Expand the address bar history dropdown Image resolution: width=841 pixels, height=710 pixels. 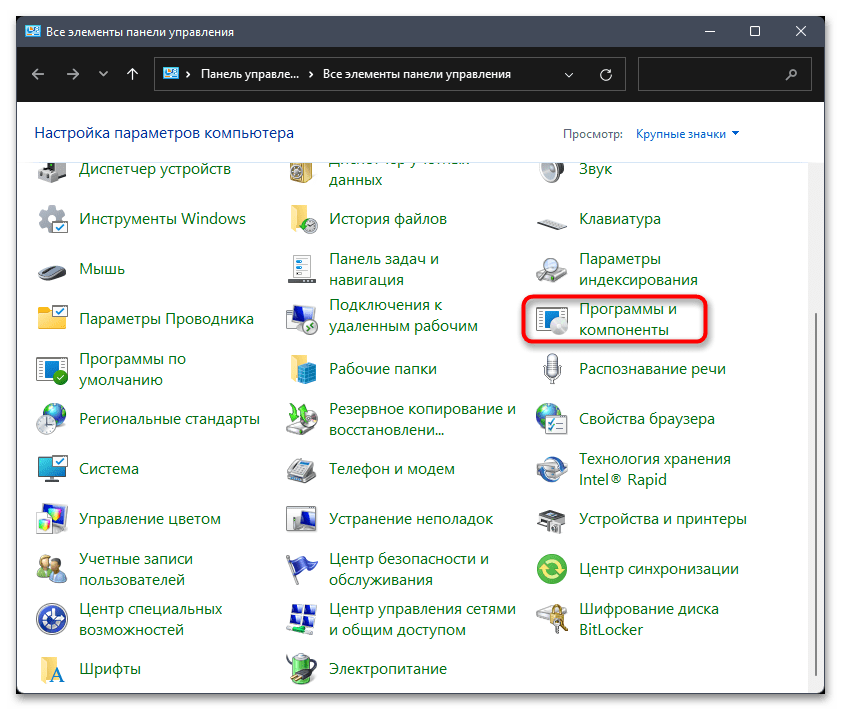click(569, 75)
